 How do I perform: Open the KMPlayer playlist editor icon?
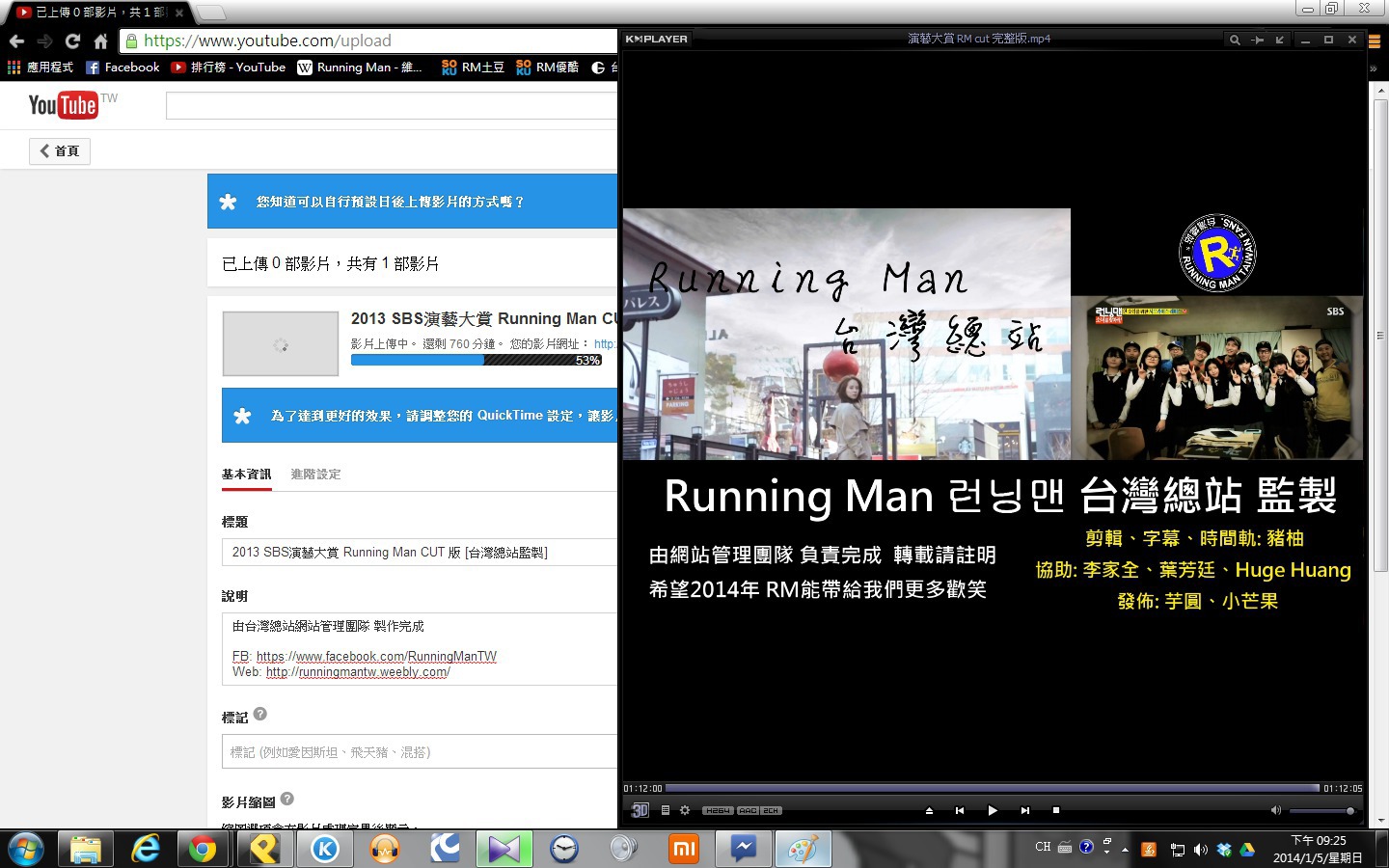pyautogui.click(x=666, y=810)
